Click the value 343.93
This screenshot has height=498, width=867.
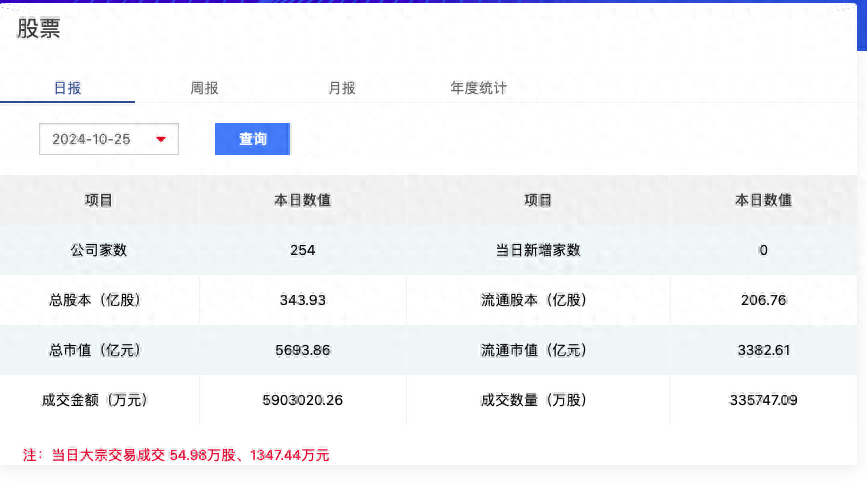pos(302,300)
